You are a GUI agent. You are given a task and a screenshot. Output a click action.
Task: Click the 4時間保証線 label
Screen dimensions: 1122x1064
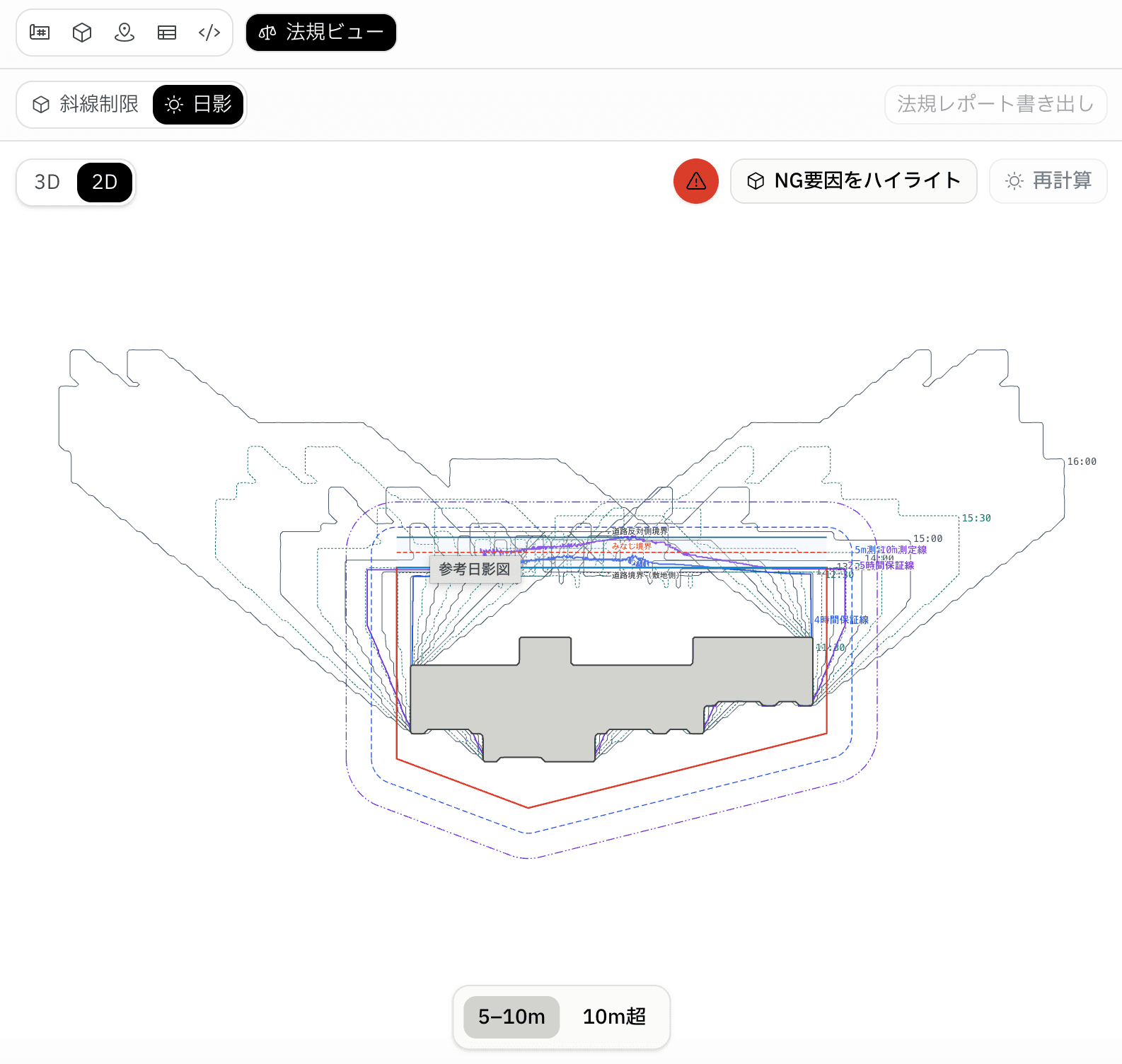point(841,620)
